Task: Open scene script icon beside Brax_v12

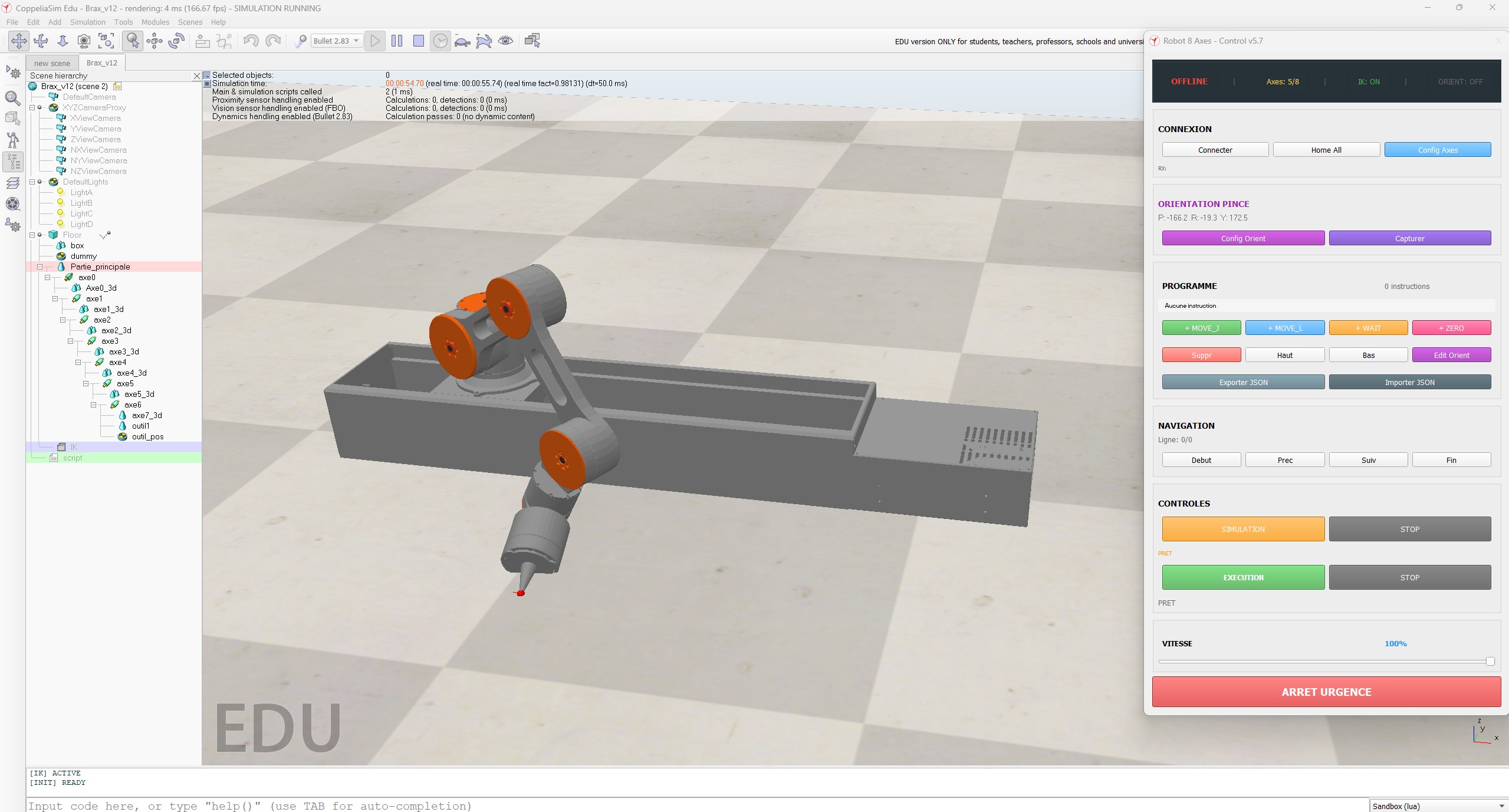Action: [117, 86]
